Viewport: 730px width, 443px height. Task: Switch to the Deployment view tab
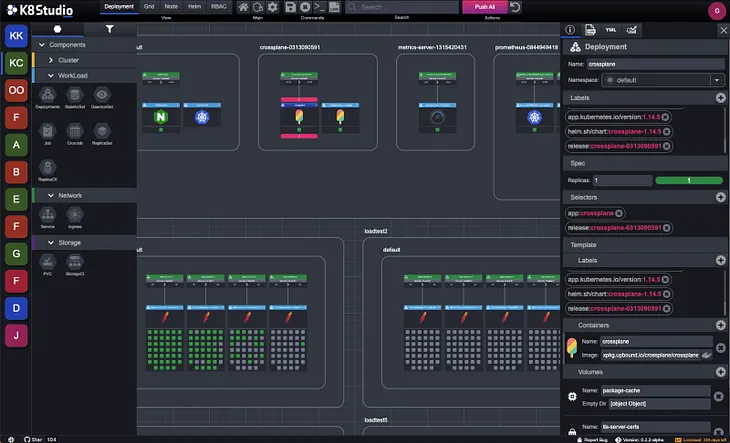click(x=119, y=7)
